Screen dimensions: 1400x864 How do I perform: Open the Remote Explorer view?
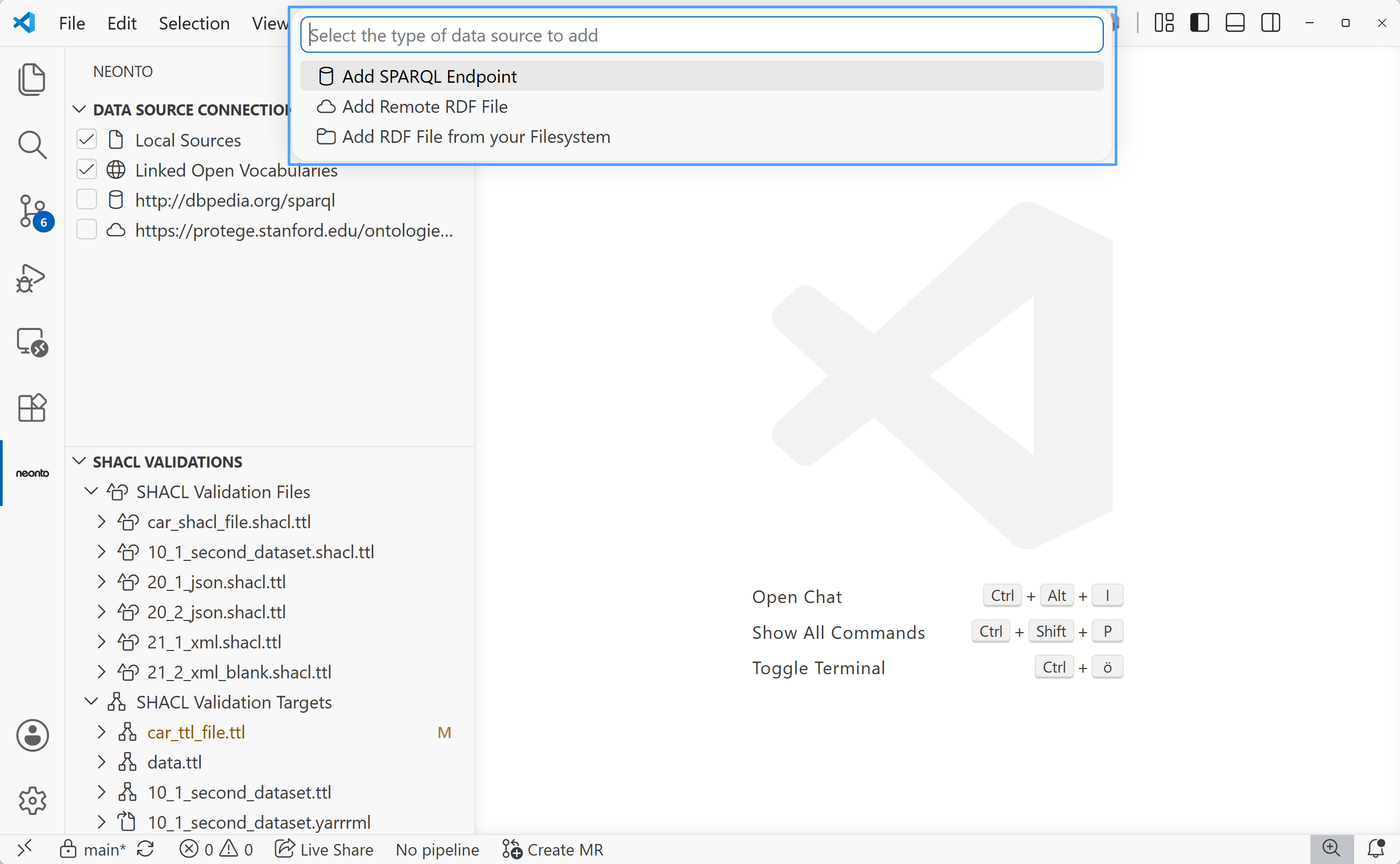pyautogui.click(x=32, y=343)
